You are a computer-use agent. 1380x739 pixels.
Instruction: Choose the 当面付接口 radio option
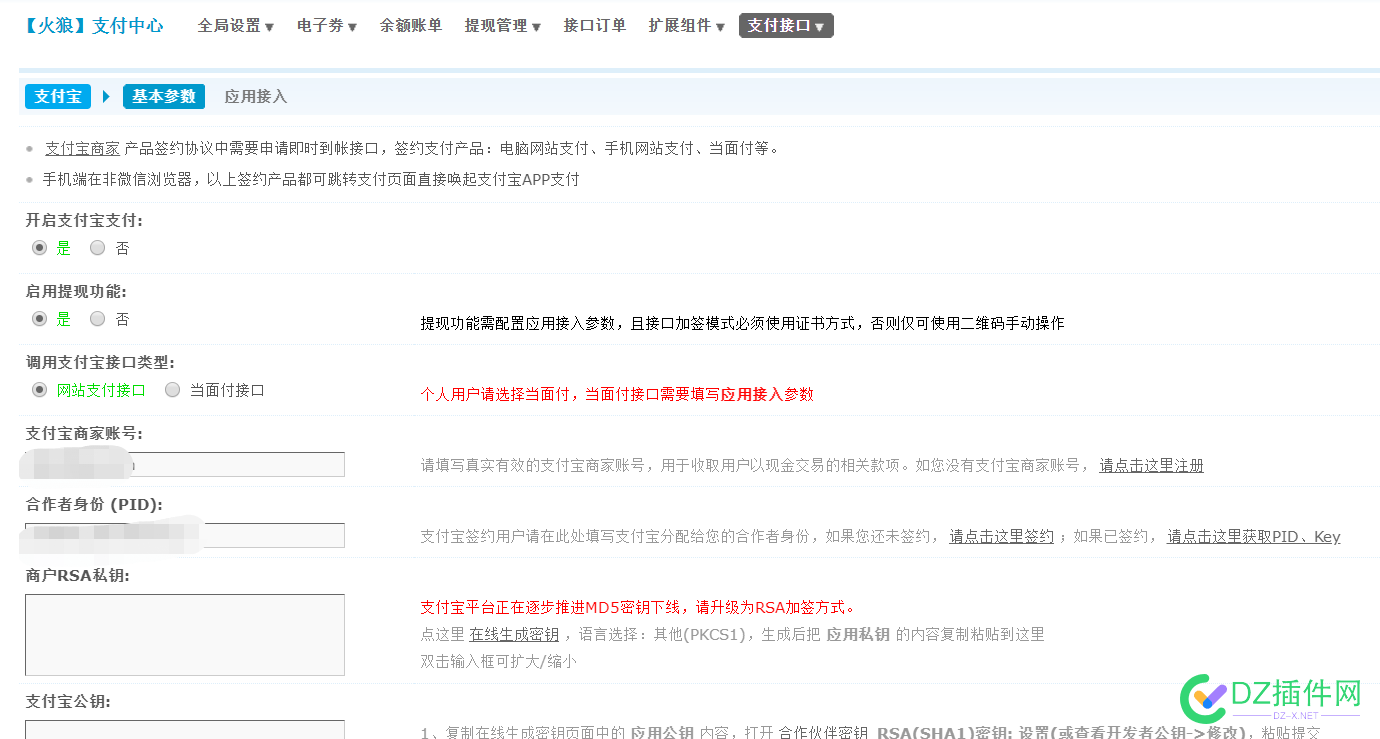click(x=172, y=390)
